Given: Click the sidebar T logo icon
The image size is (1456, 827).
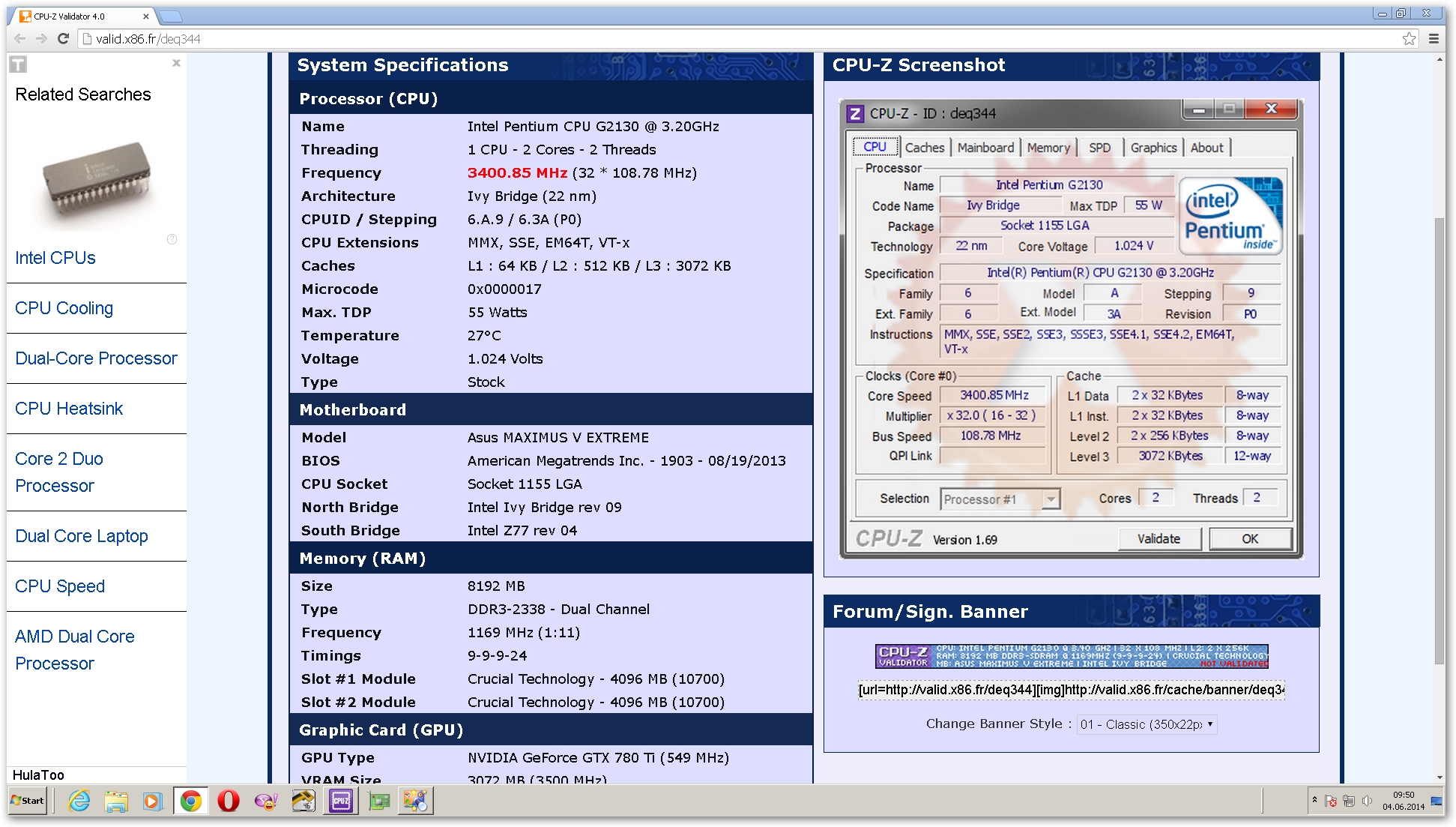Looking at the screenshot, I should (x=18, y=64).
